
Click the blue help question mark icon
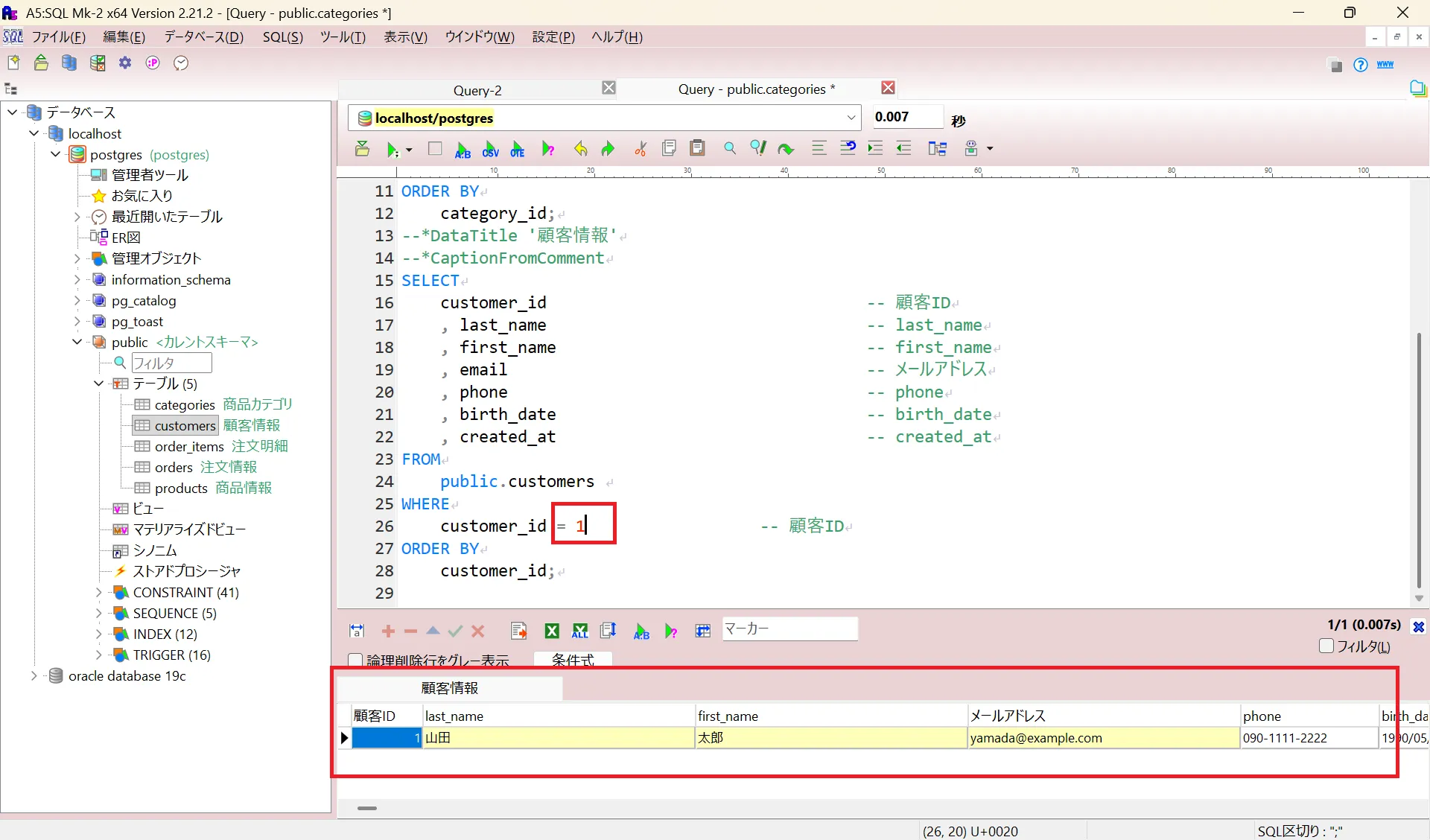[x=1361, y=65]
